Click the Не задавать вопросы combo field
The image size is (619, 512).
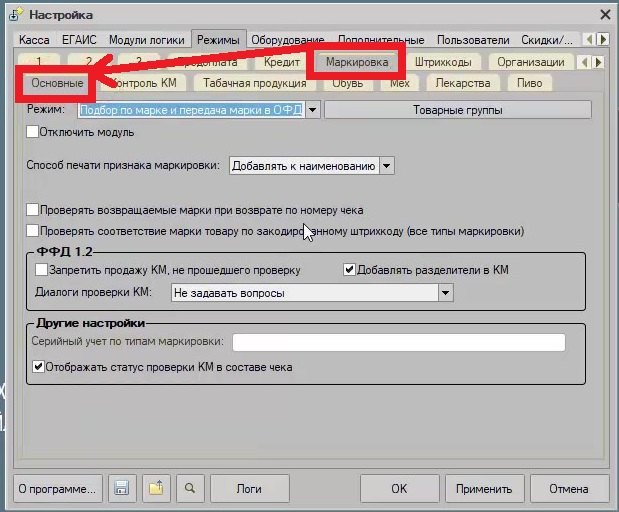coord(305,293)
